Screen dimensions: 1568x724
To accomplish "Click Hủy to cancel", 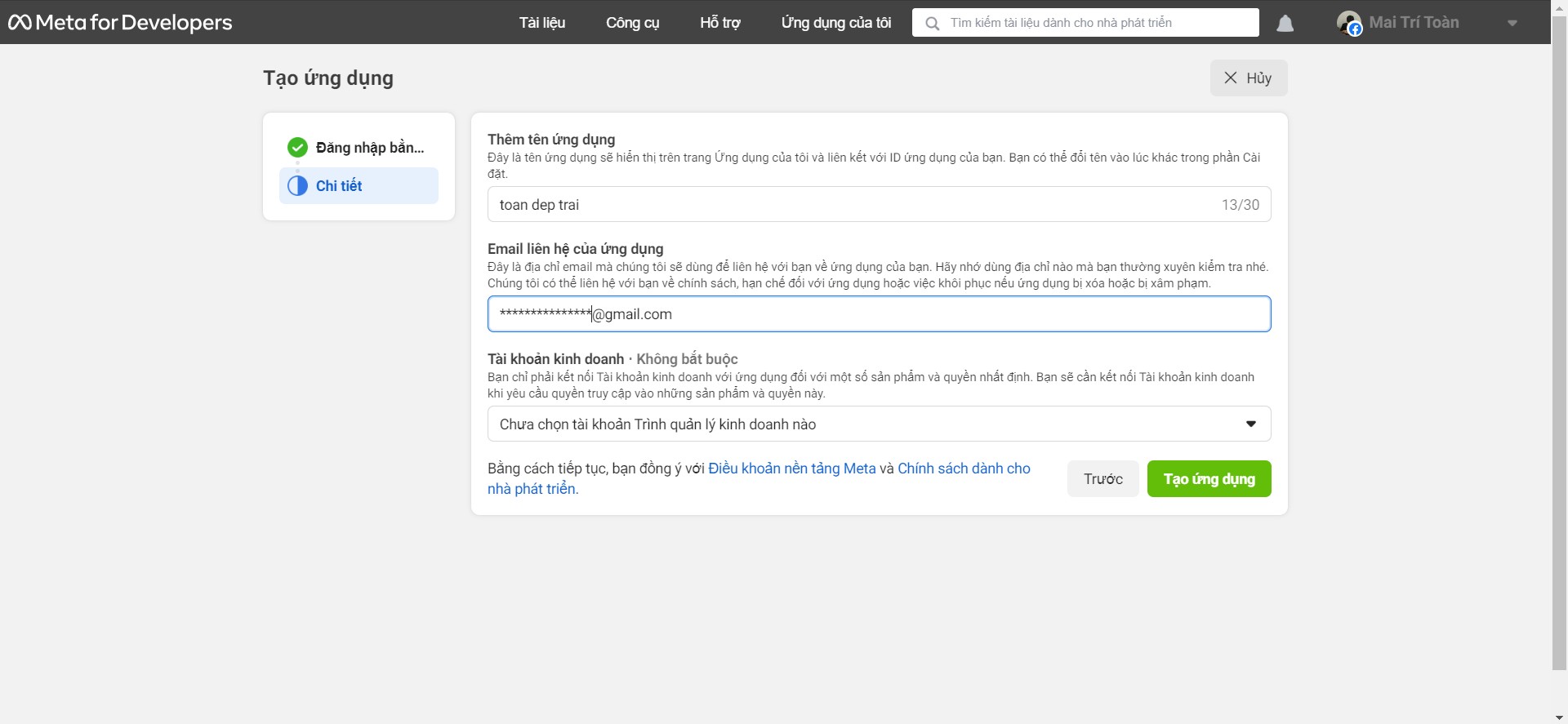I will point(1249,78).
